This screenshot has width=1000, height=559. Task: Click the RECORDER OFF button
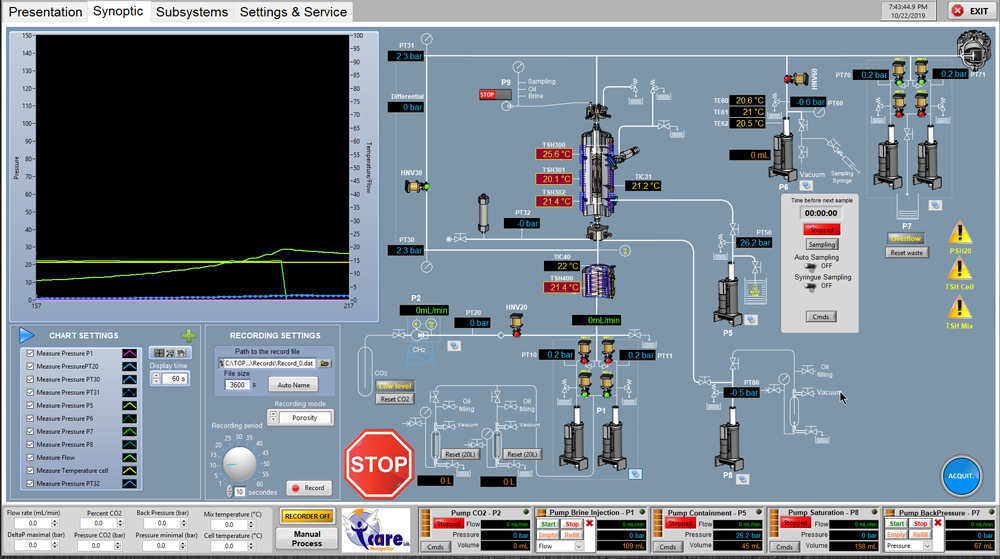click(x=307, y=516)
